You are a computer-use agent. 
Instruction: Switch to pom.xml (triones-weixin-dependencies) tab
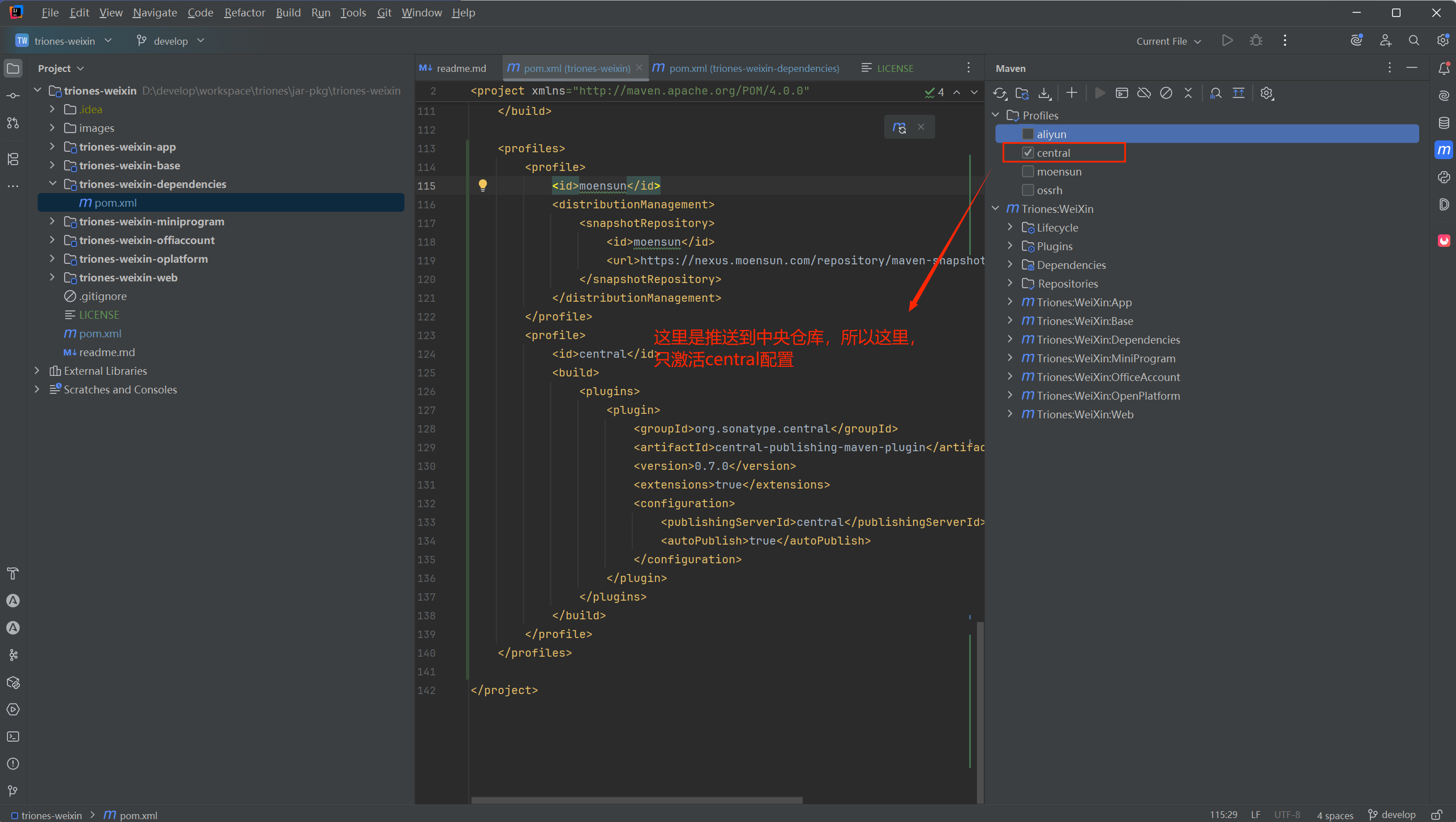coord(746,68)
